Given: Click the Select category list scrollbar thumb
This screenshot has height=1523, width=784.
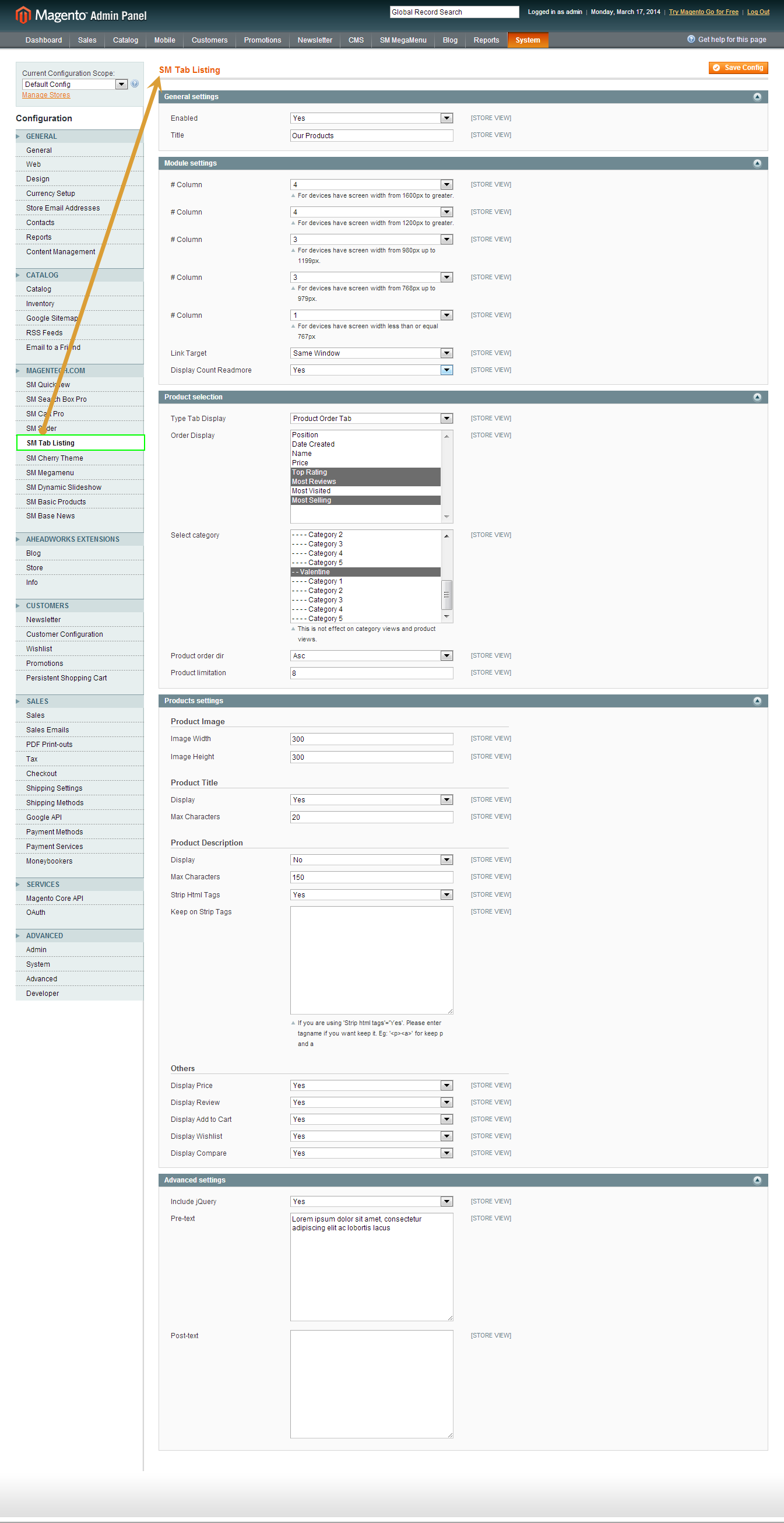Looking at the screenshot, I should 447,595.
